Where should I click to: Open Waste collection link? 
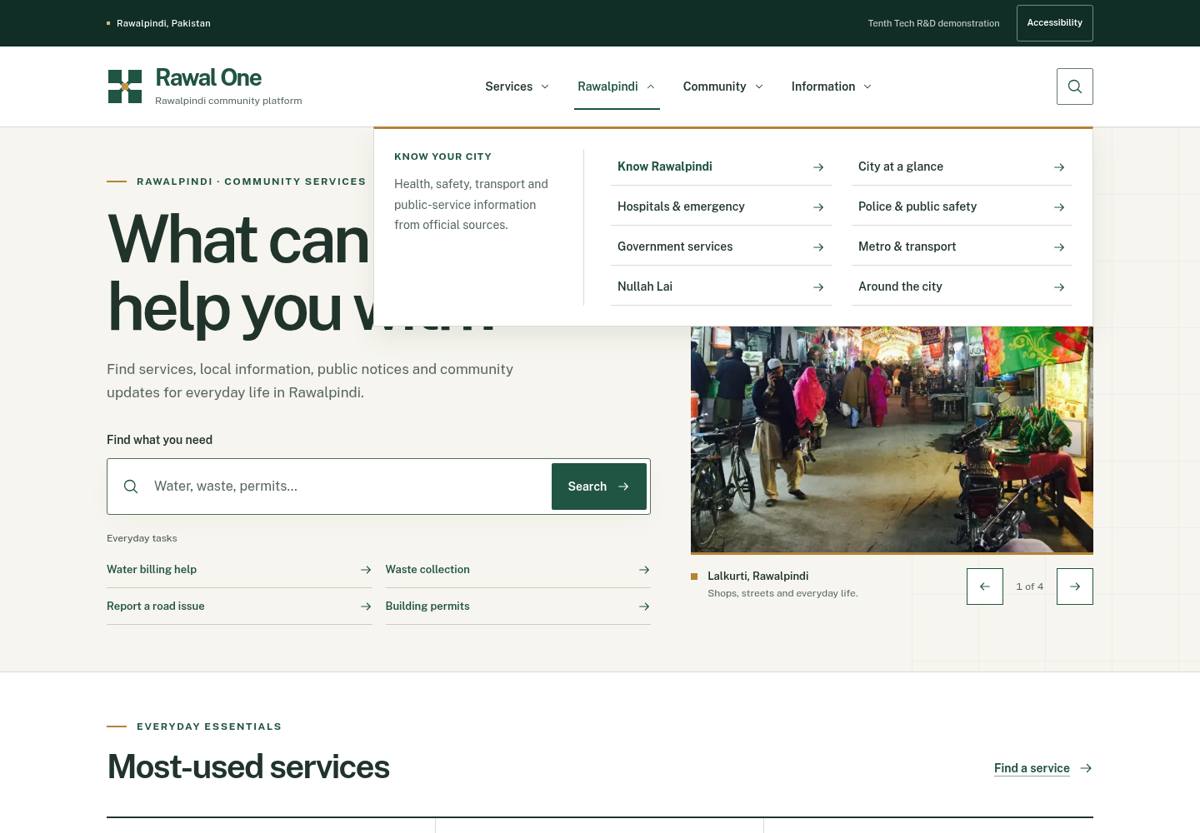[518, 570]
